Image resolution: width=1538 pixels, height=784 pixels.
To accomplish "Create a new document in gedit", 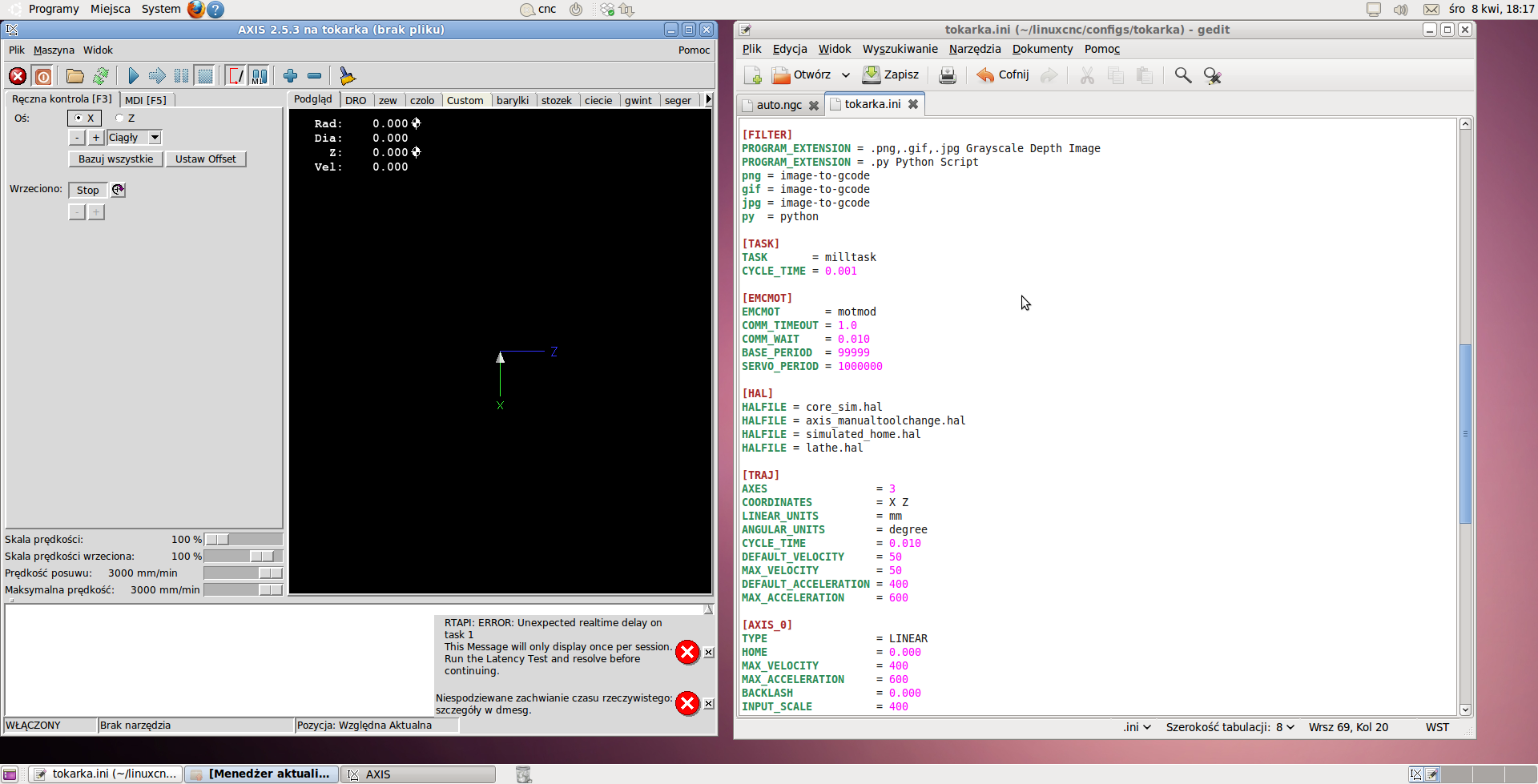I will (x=753, y=75).
